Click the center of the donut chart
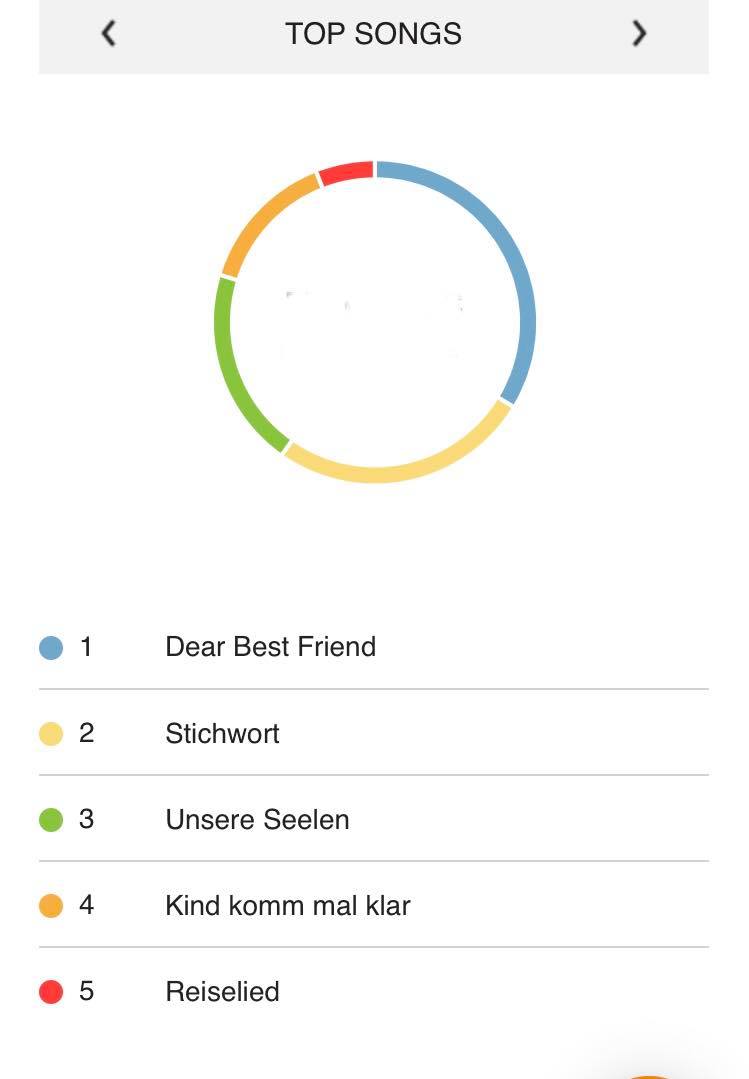 (375, 321)
